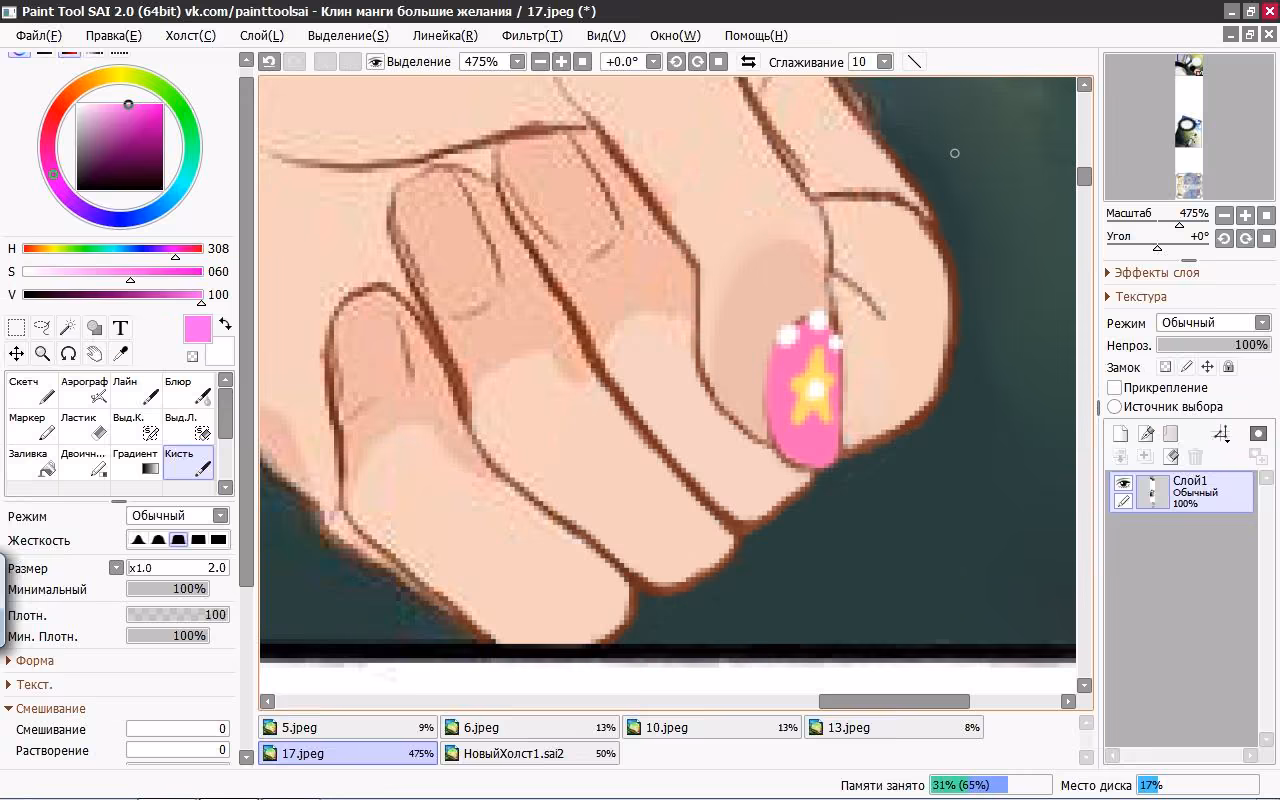Open the 475% zoom dropdown in toolbar
The width and height of the screenshot is (1280, 800).
coord(517,62)
